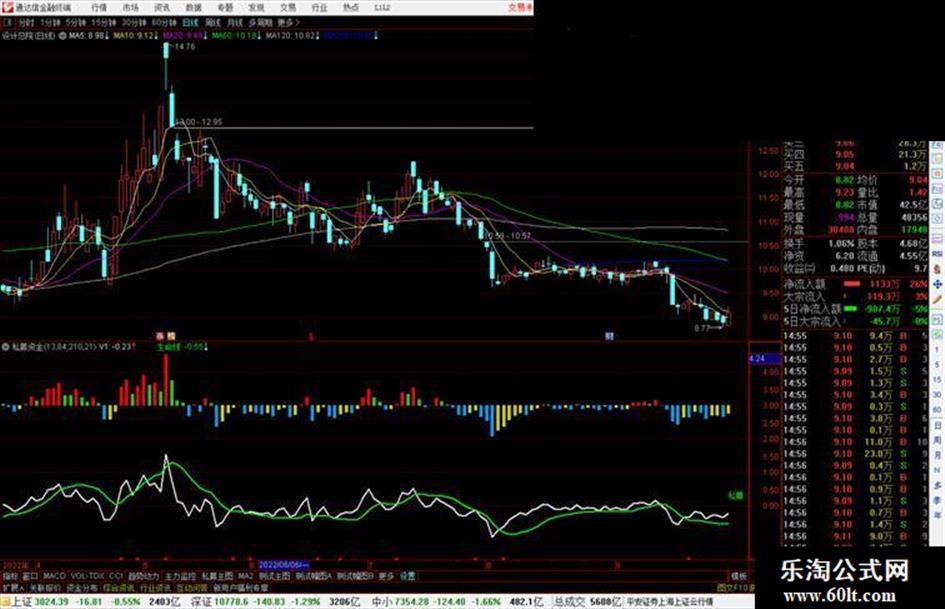Open 更多 indicators in bottom bar

click(386, 576)
